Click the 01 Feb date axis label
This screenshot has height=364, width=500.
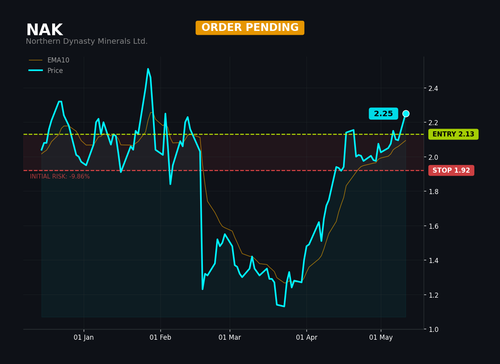click(x=160, y=337)
